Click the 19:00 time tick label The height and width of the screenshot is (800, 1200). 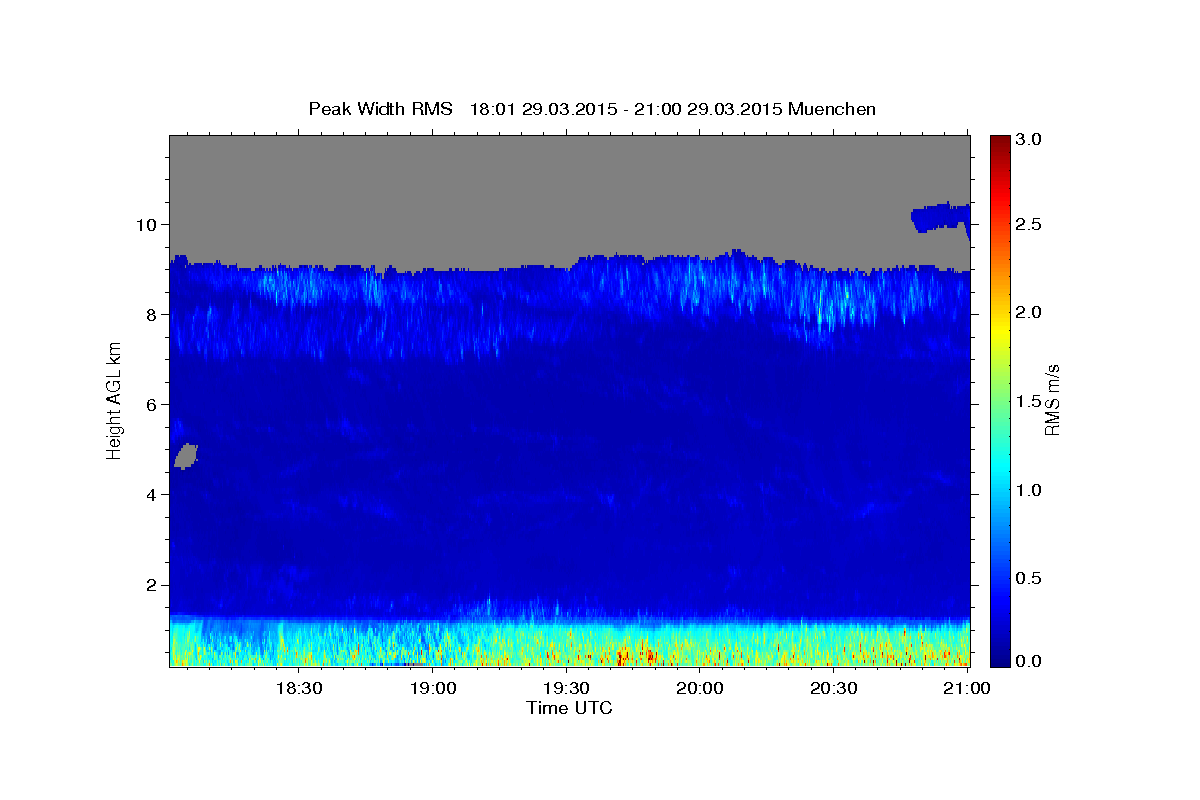[433, 688]
